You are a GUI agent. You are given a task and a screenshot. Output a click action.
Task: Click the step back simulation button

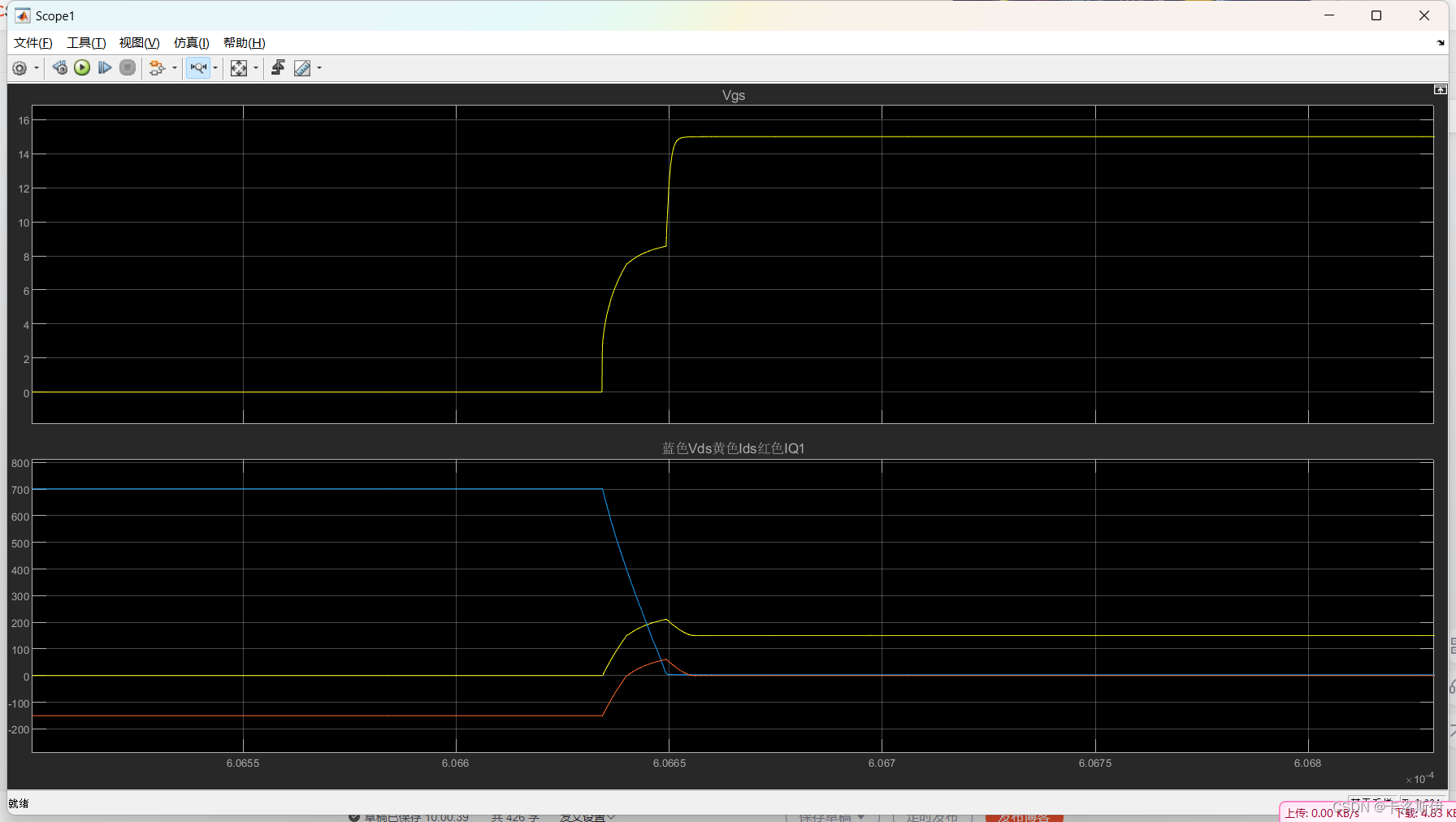[x=60, y=67]
